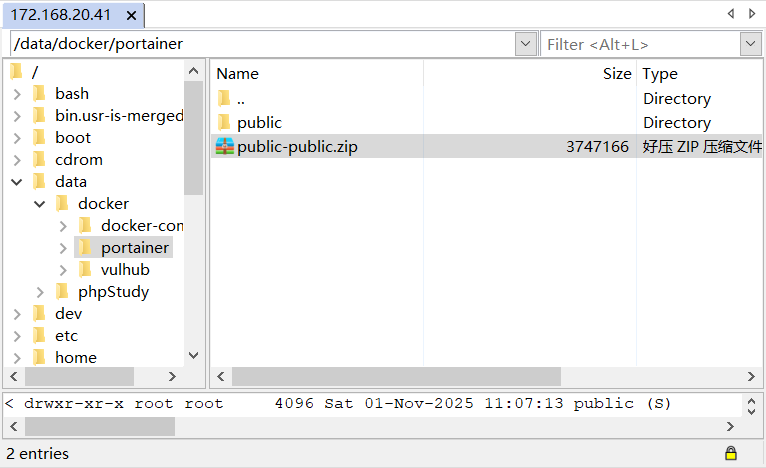Collapse the docker folder node
This screenshot has width=766, height=468.
[x=40, y=204]
